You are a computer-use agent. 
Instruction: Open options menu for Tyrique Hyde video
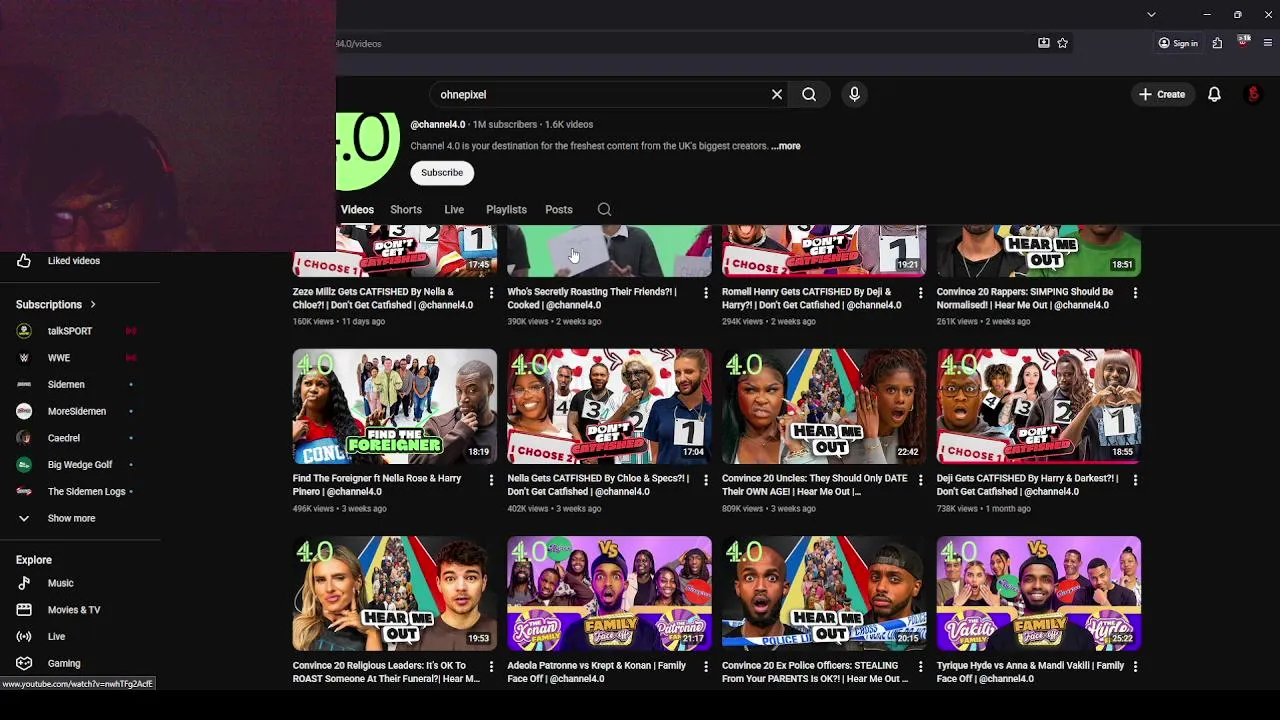click(x=1135, y=667)
